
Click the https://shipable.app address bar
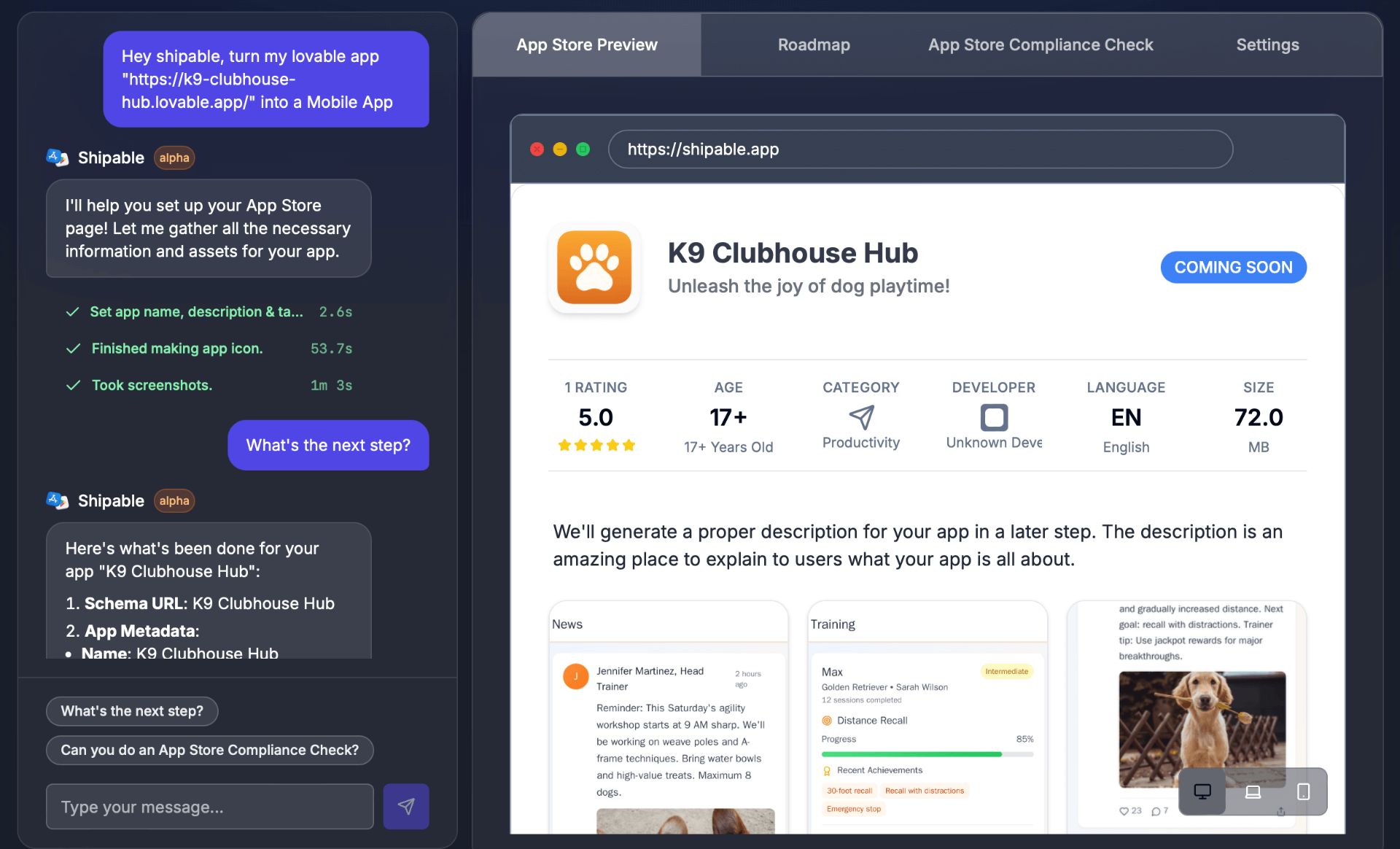pyautogui.click(x=920, y=150)
